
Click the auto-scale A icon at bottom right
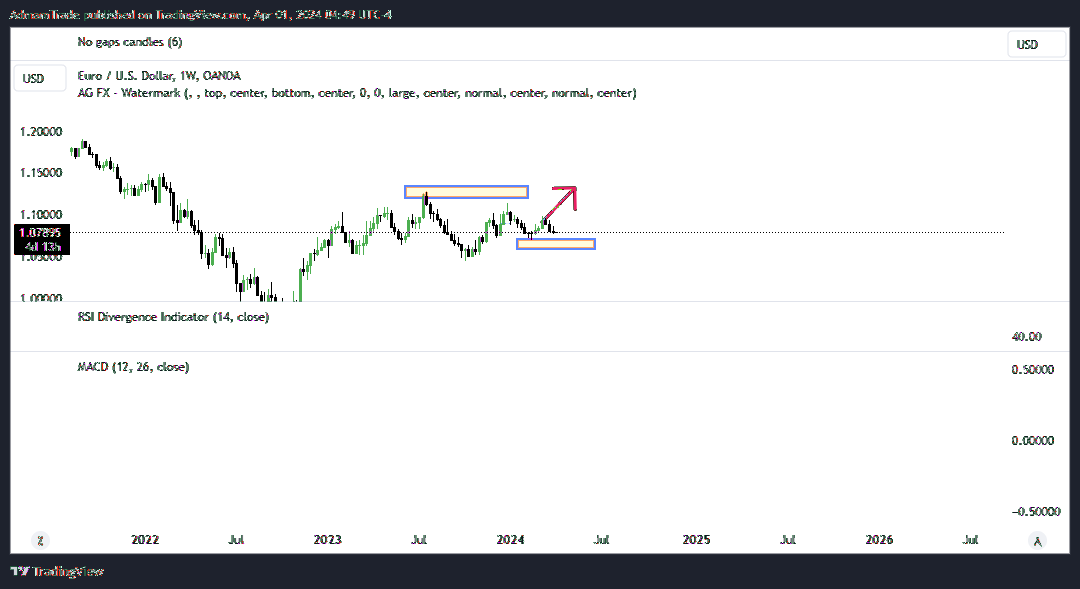pos(1037,541)
